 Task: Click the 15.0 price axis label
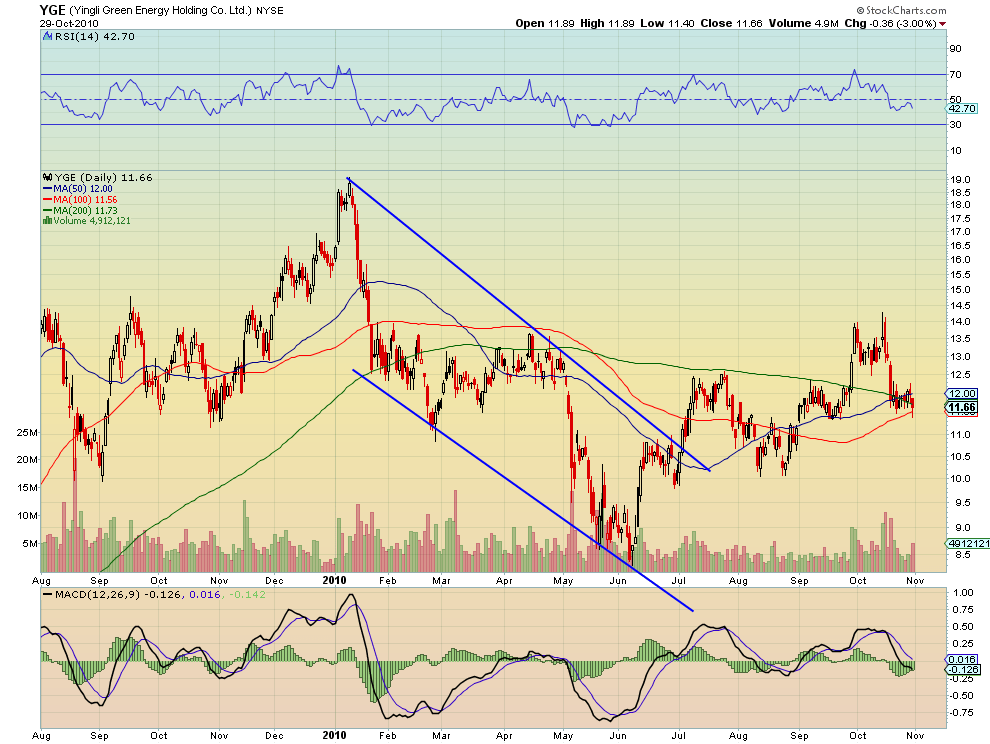coord(960,290)
